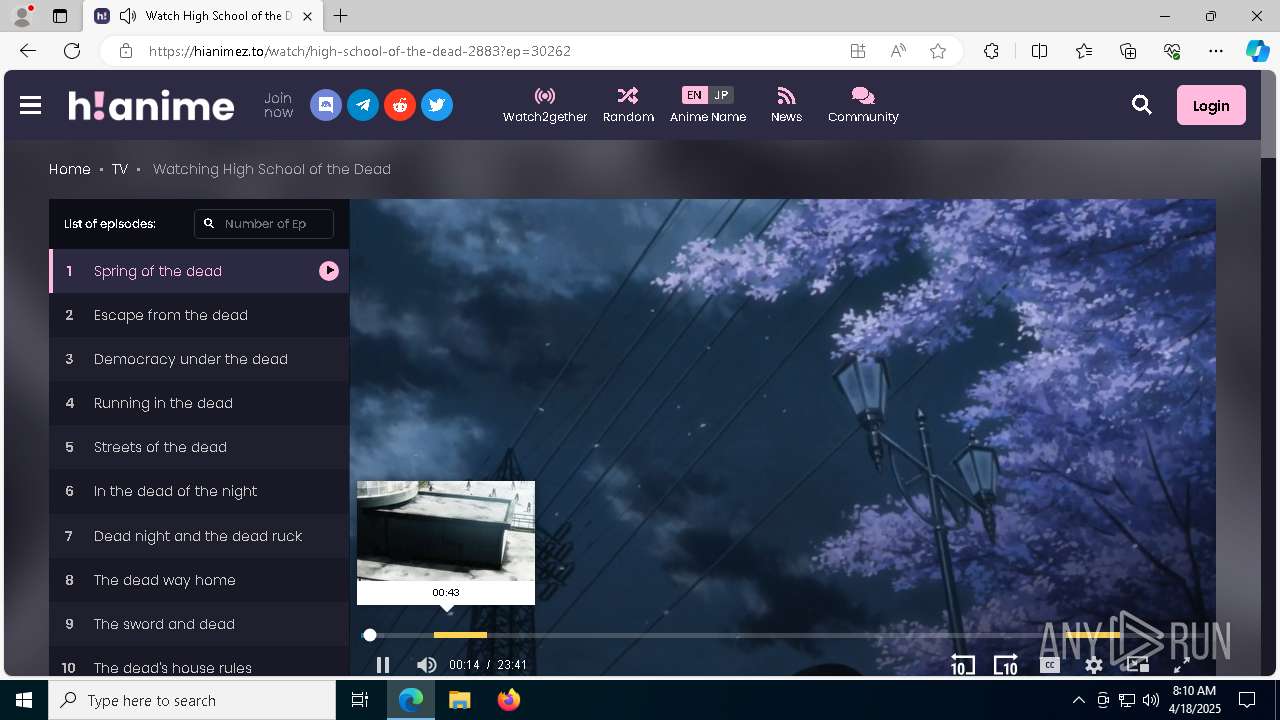Screen dimensions: 1280x720
Task: Click the taskbar search box
Action: tap(192, 700)
